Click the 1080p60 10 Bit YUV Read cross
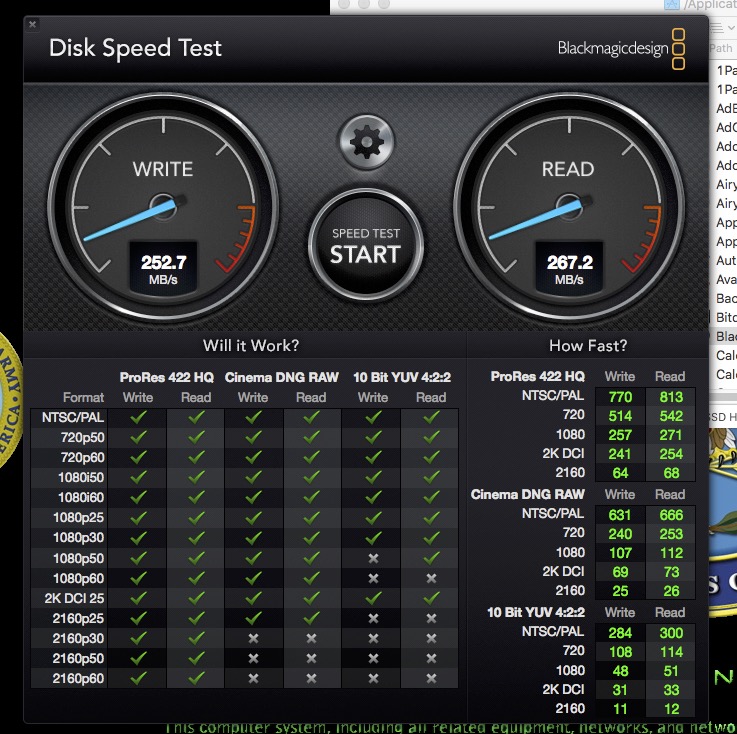This screenshot has height=734, width=737. coord(431,578)
